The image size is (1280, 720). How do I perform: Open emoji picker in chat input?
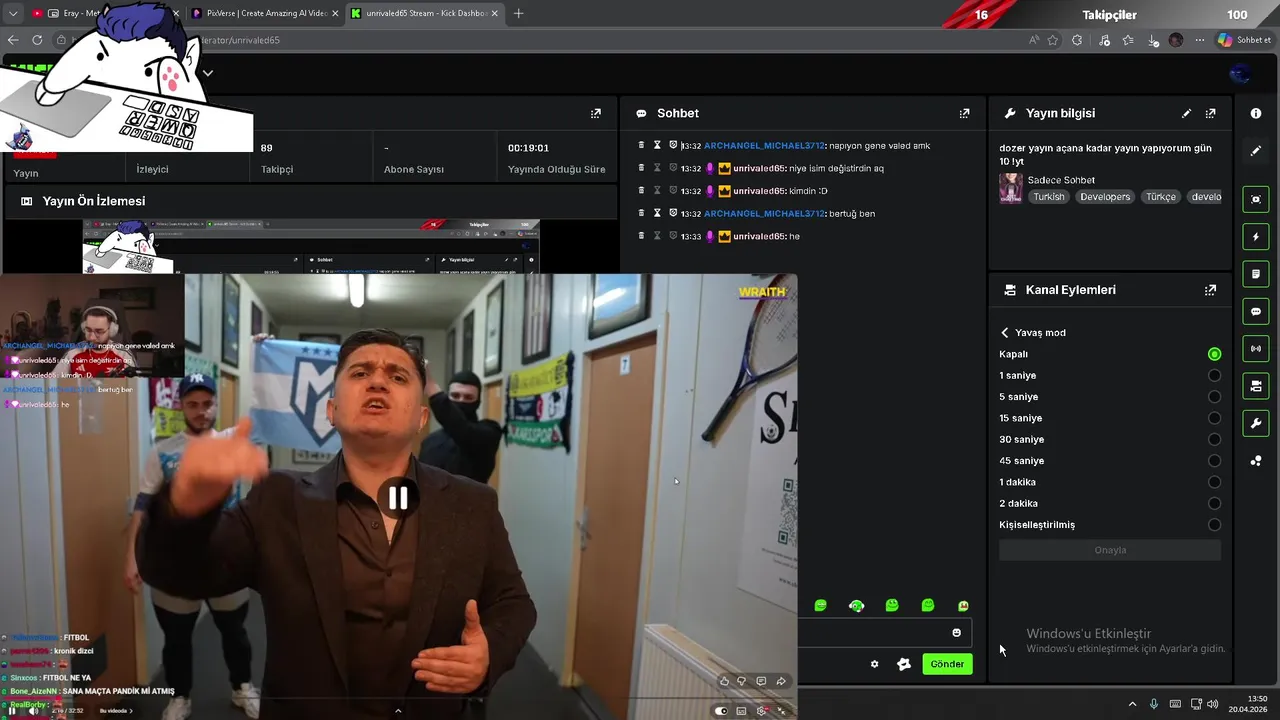click(x=956, y=632)
